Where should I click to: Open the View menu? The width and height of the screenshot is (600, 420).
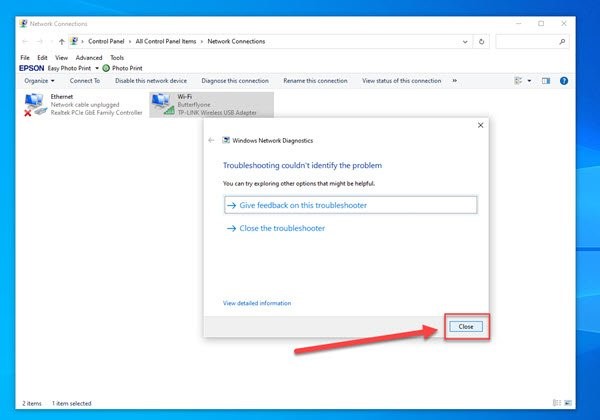(61, 58)
